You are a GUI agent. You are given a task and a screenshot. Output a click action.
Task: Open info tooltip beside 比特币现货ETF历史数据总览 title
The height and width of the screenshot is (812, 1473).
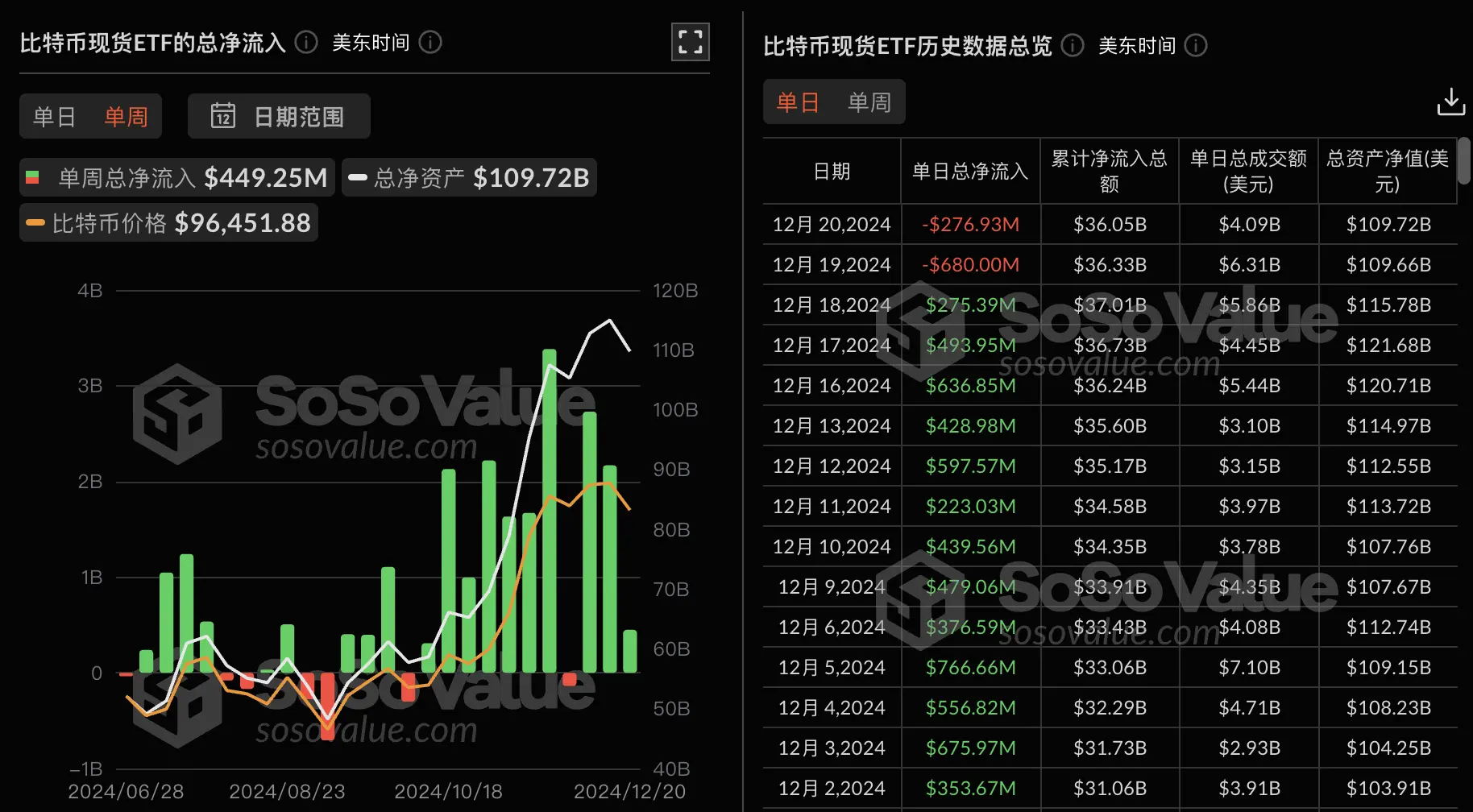point(1072,46)
